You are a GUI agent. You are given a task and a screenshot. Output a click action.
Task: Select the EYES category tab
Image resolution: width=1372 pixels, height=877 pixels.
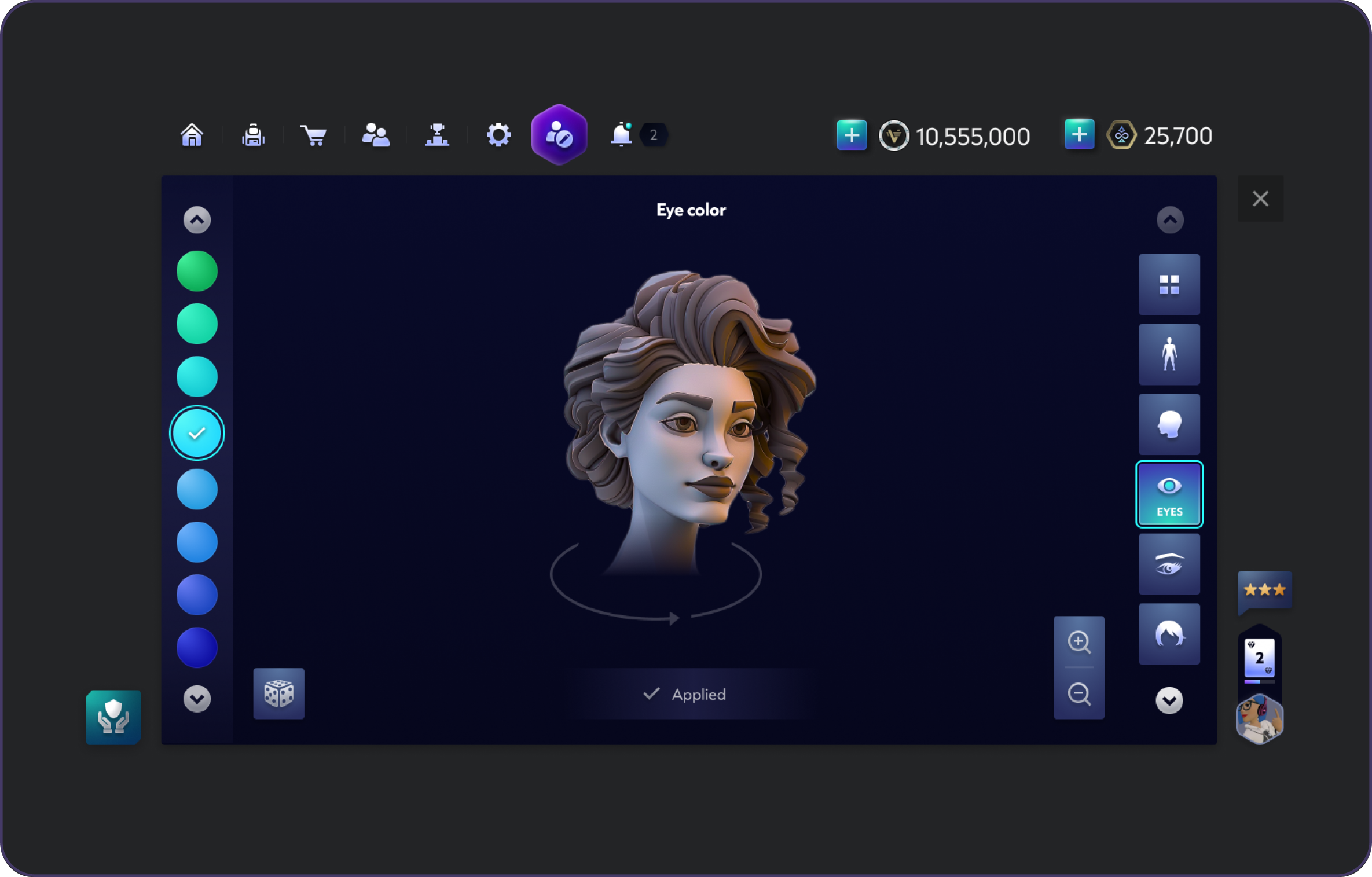point(1169,494)
